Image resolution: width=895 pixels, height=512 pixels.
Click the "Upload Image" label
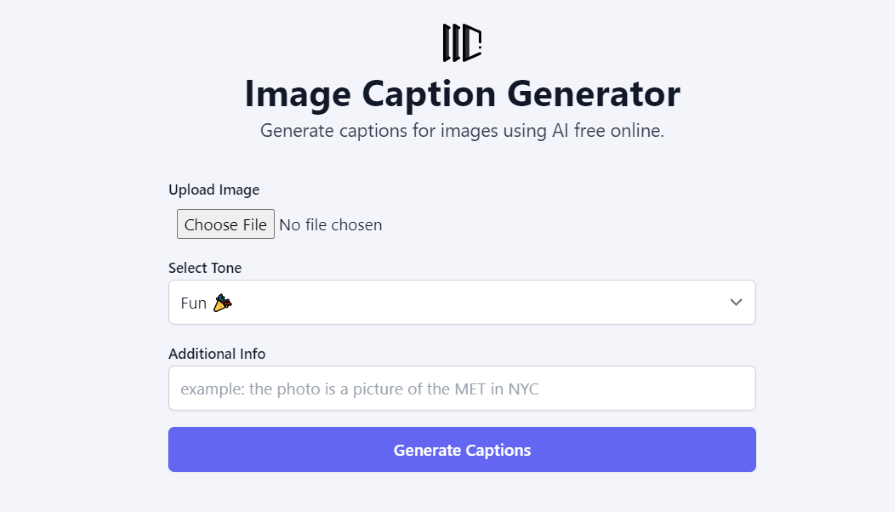(x=213, y=190)
